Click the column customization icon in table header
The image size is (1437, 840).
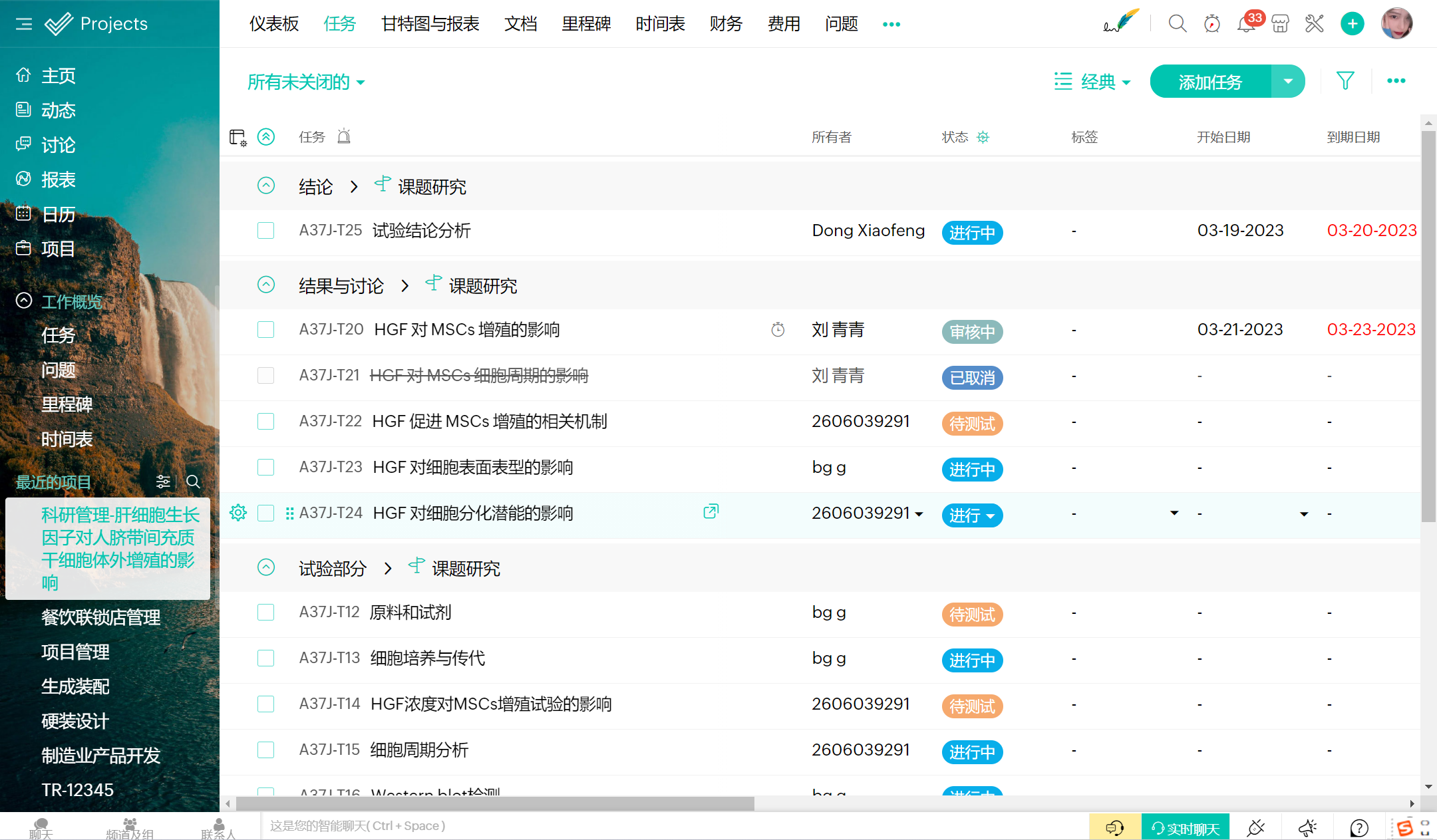238,138
